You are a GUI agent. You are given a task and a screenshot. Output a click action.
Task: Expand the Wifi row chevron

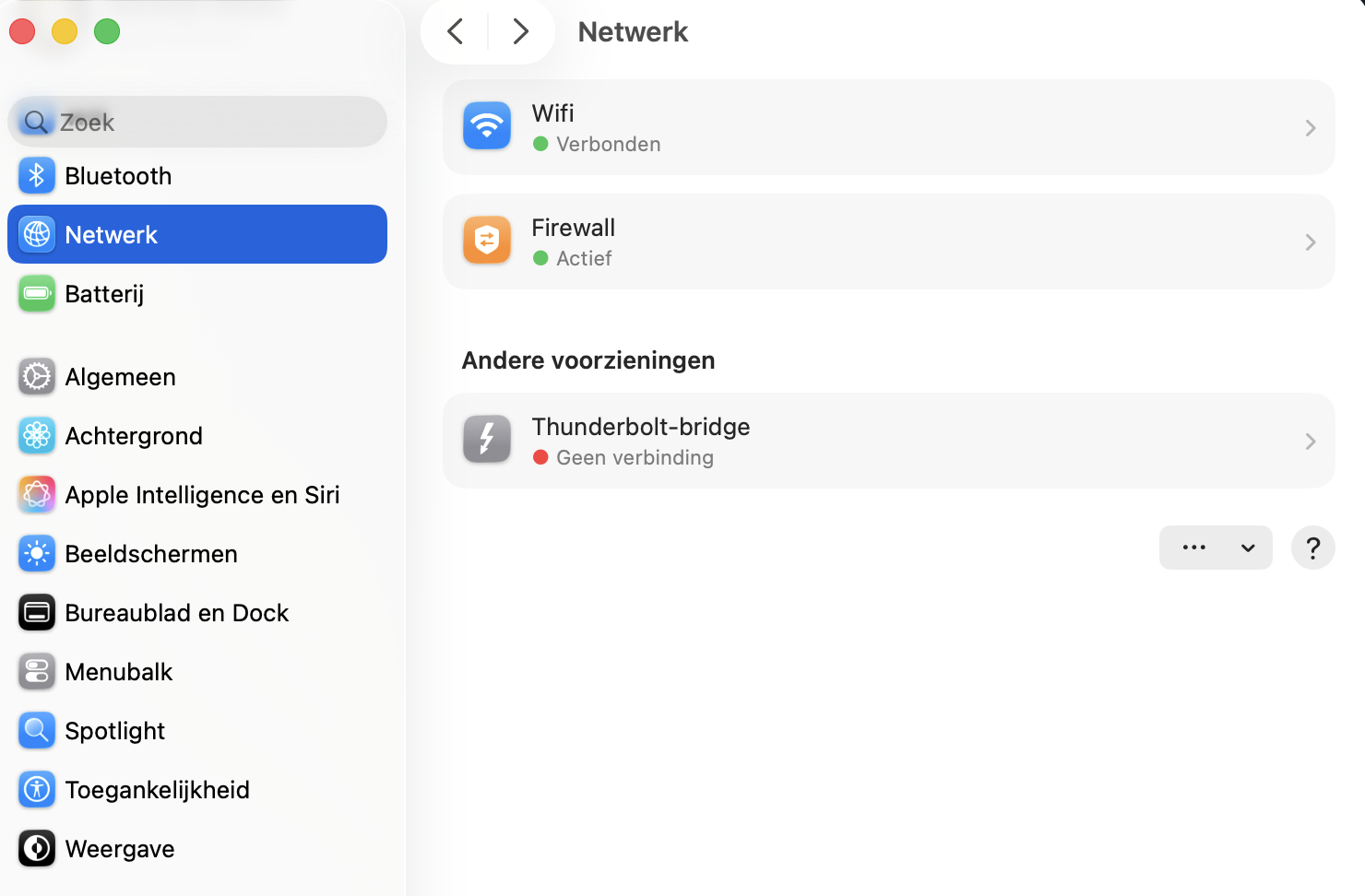click(1310, 128)
